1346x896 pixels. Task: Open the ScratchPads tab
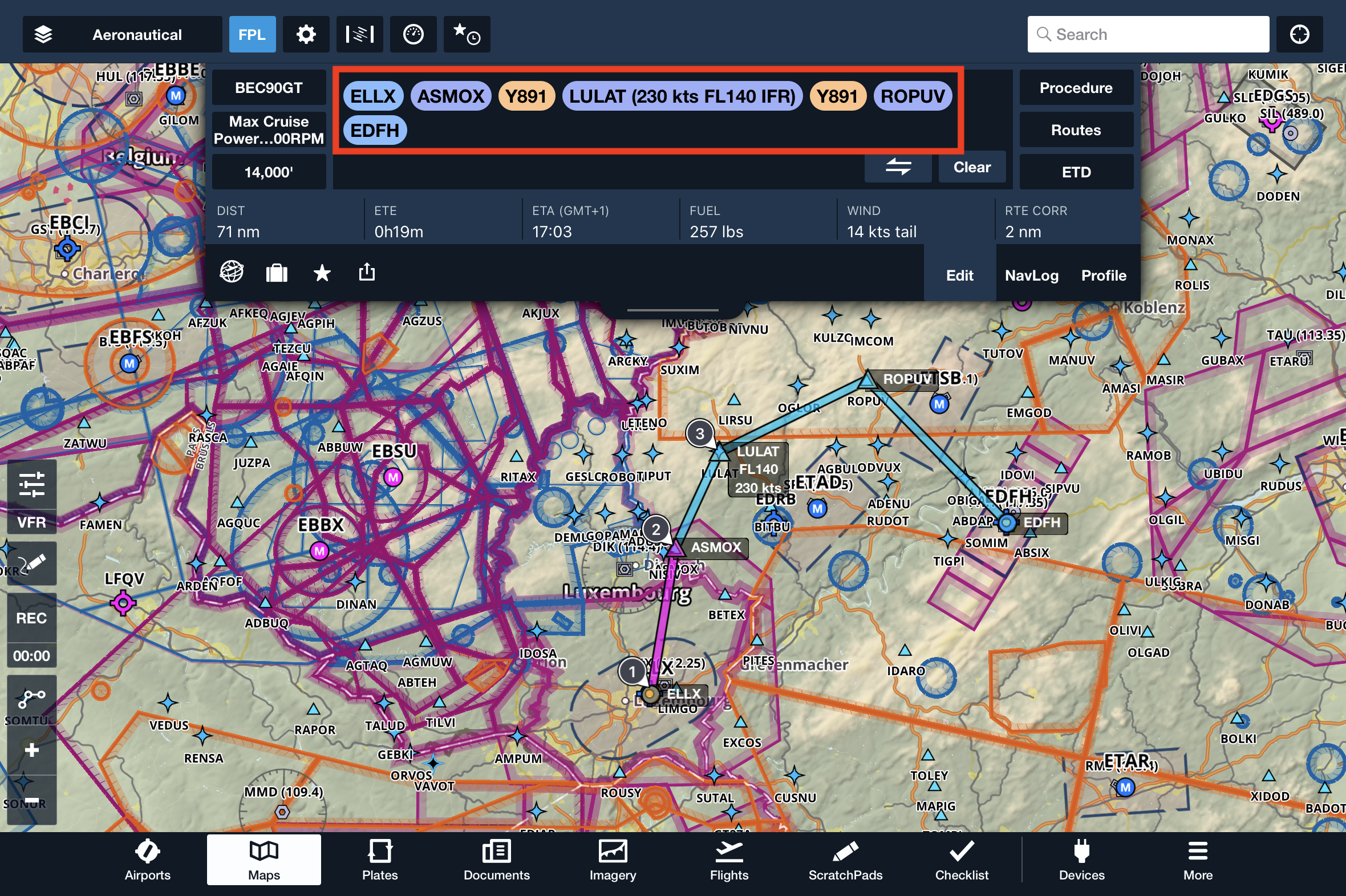[845, 861]
